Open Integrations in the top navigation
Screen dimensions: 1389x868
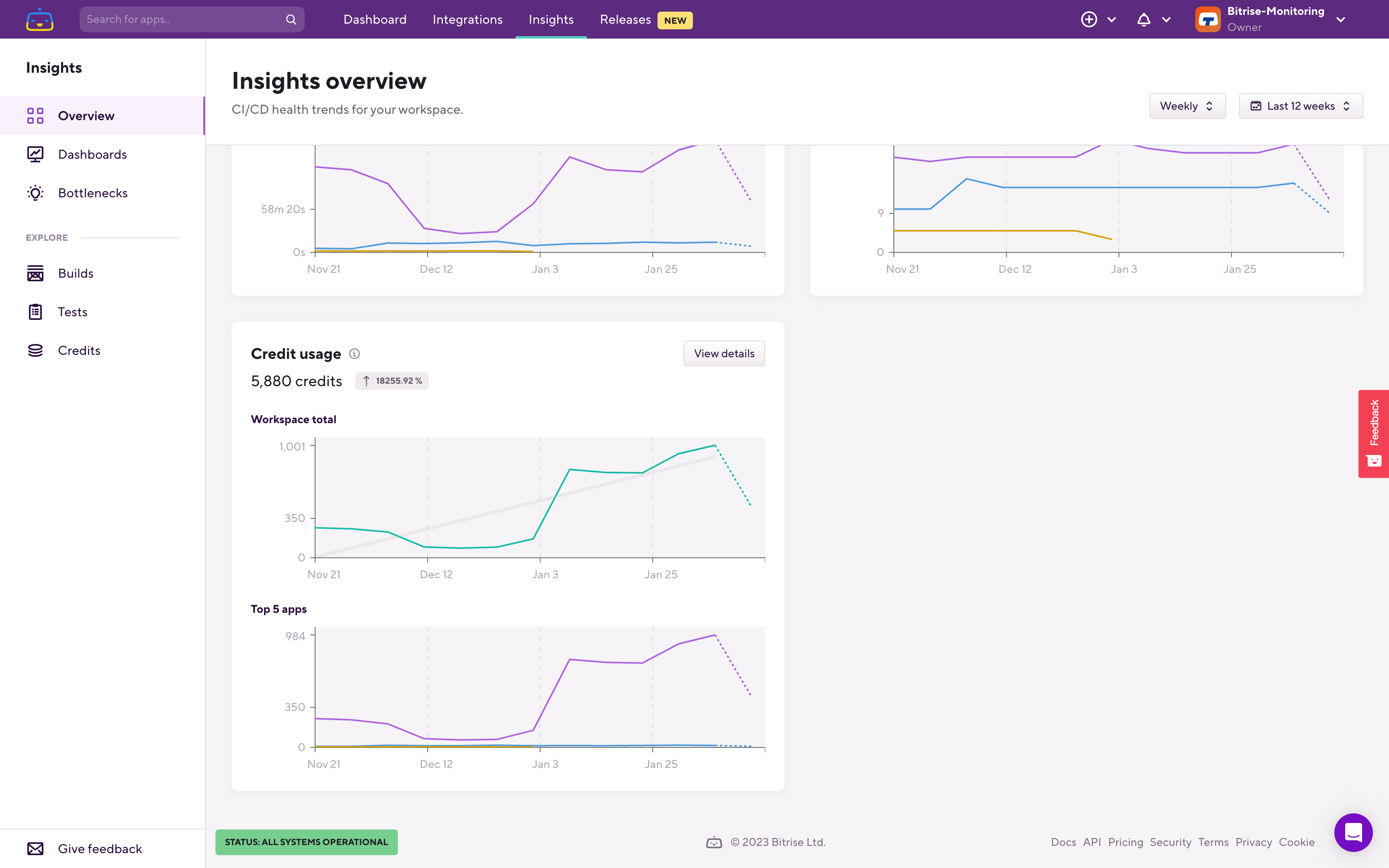tap(467, 20)
